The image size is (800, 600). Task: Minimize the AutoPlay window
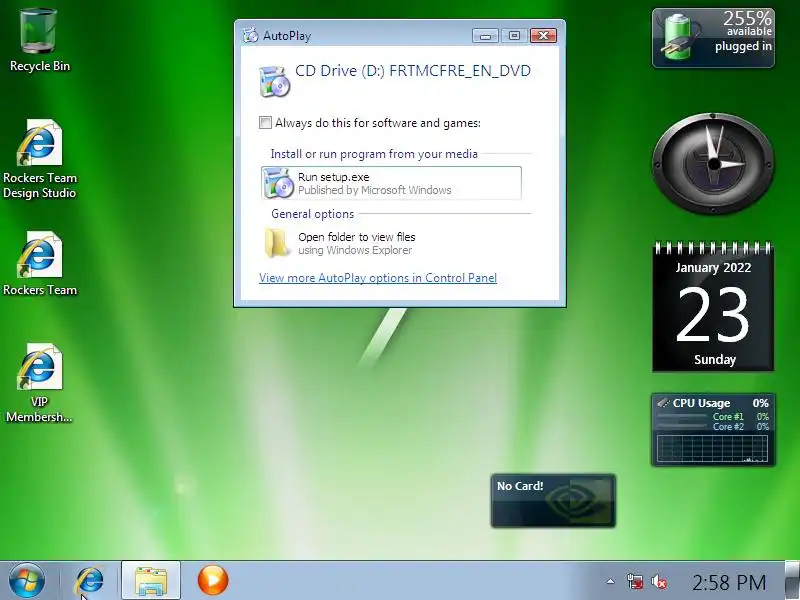pyautogui.click(x=485, y=35)
